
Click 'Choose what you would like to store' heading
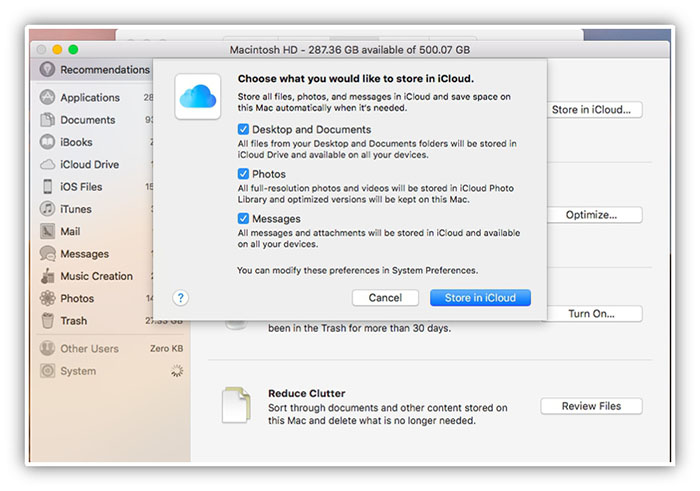click(x=356, y=79)
